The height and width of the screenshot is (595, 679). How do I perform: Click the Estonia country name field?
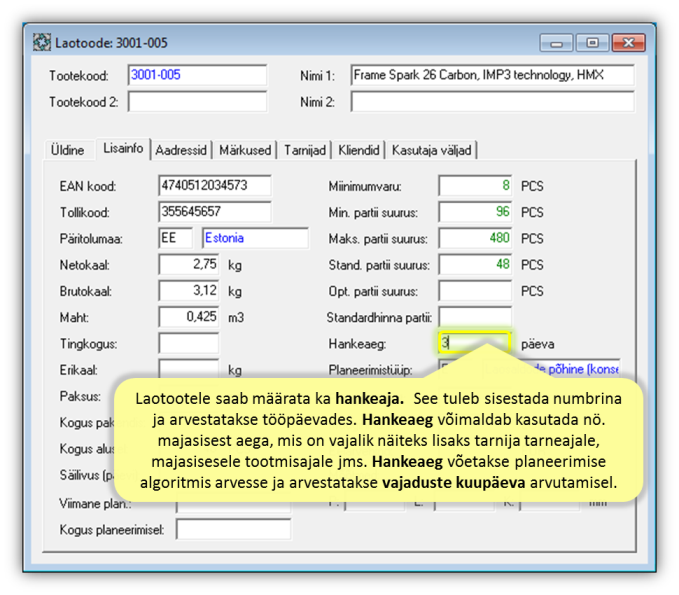[255, 238]
